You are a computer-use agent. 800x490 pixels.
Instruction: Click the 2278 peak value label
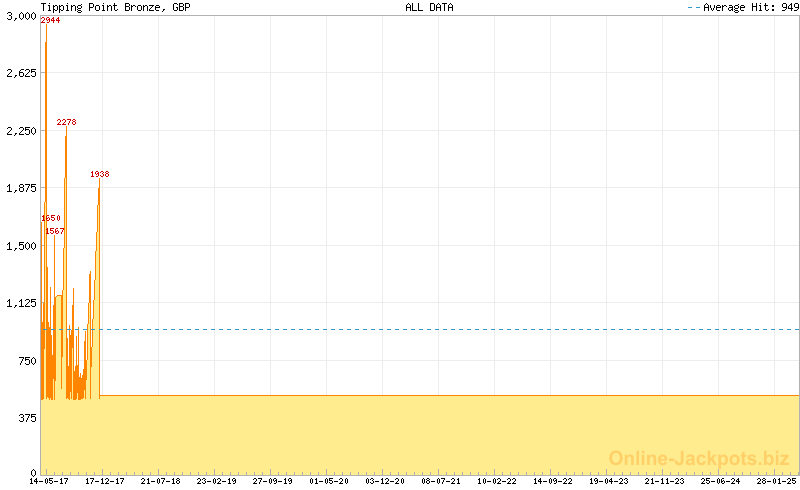tap(66, 122)
